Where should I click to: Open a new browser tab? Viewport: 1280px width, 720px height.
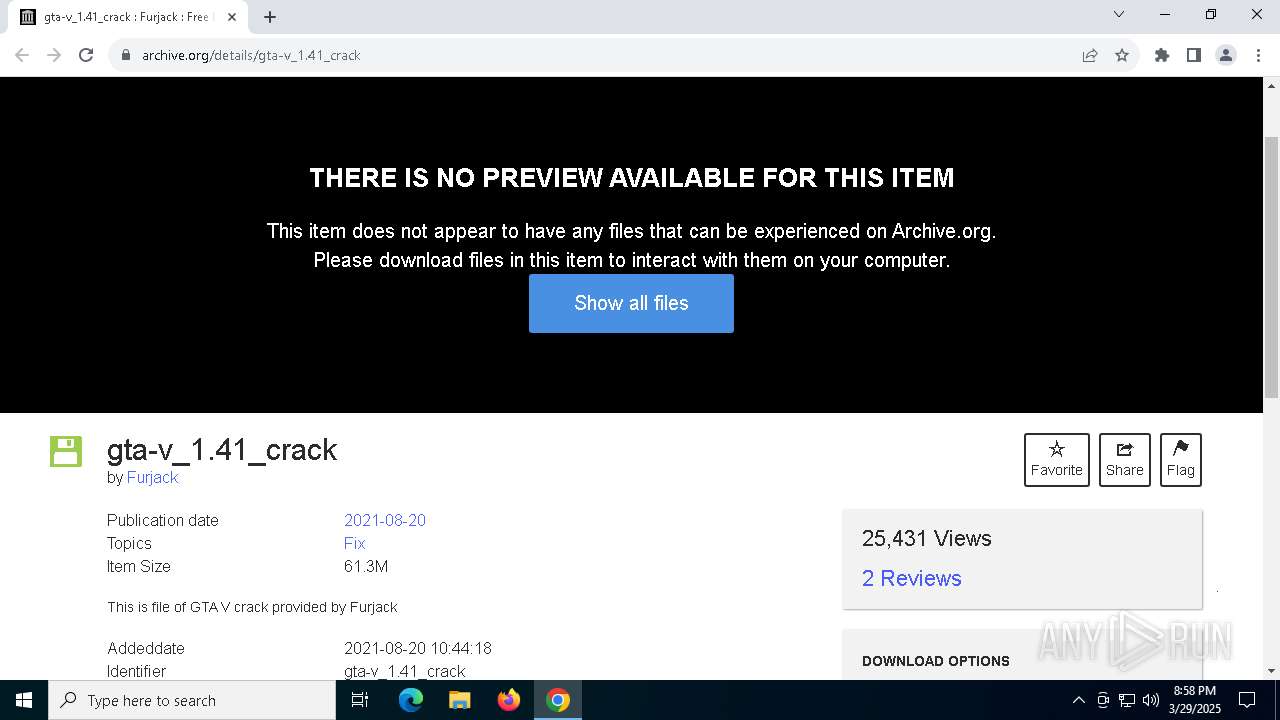[270, 17]
